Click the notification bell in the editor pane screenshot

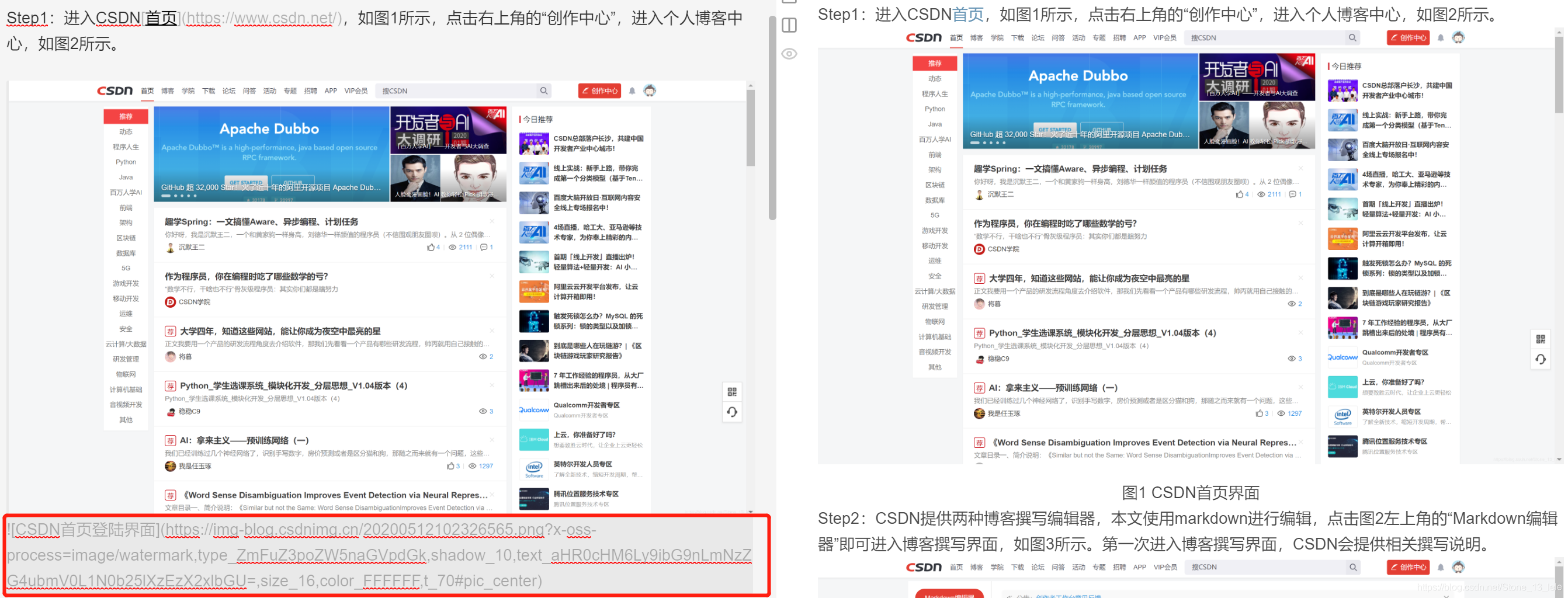[632, 91]
